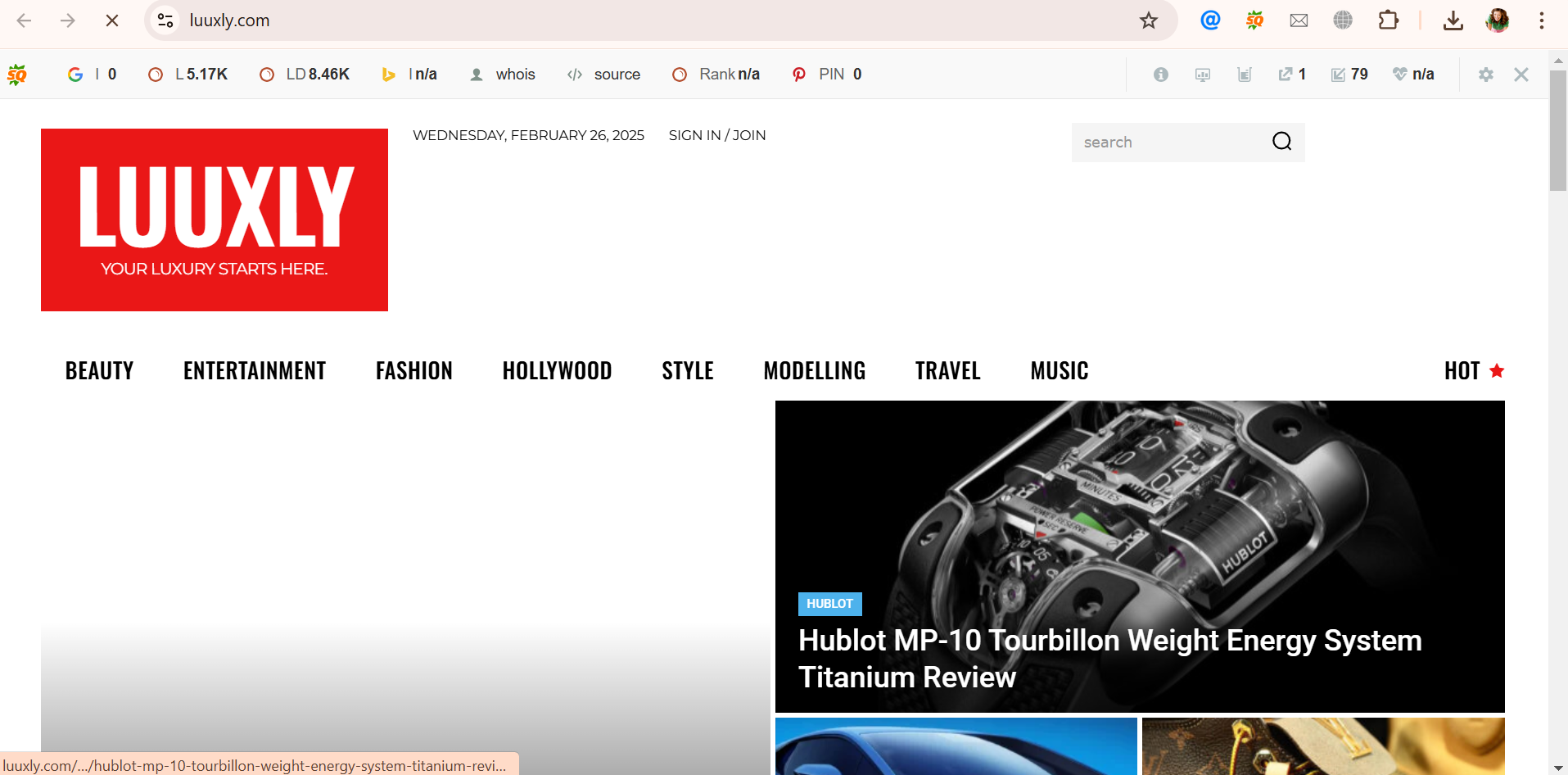Open Semrush Rank n/a parameter
This screenshot has height=775, width=1568.
point(716,75)
